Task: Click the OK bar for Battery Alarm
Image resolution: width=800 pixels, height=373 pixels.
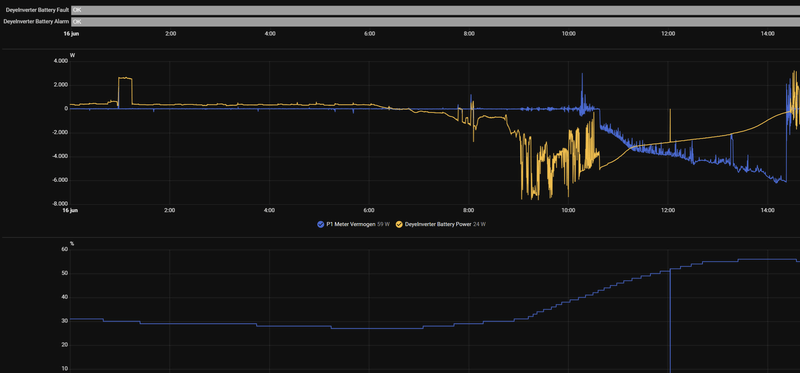Action: pos(436,22)
